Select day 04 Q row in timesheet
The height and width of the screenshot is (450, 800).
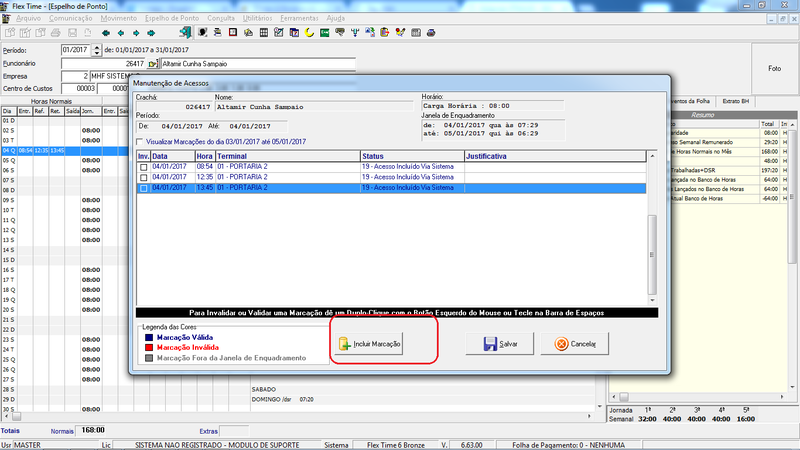[x=65, y=151]
